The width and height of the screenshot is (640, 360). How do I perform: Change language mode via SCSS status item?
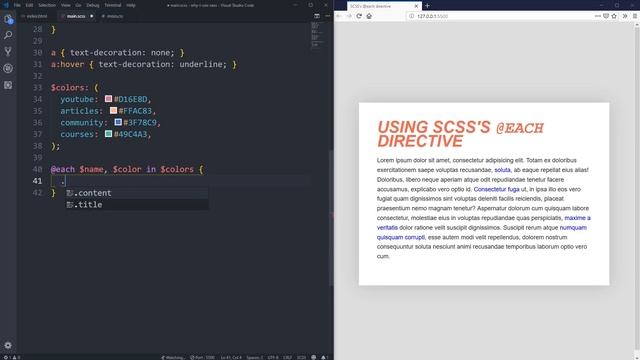click(x=301, y=357)
